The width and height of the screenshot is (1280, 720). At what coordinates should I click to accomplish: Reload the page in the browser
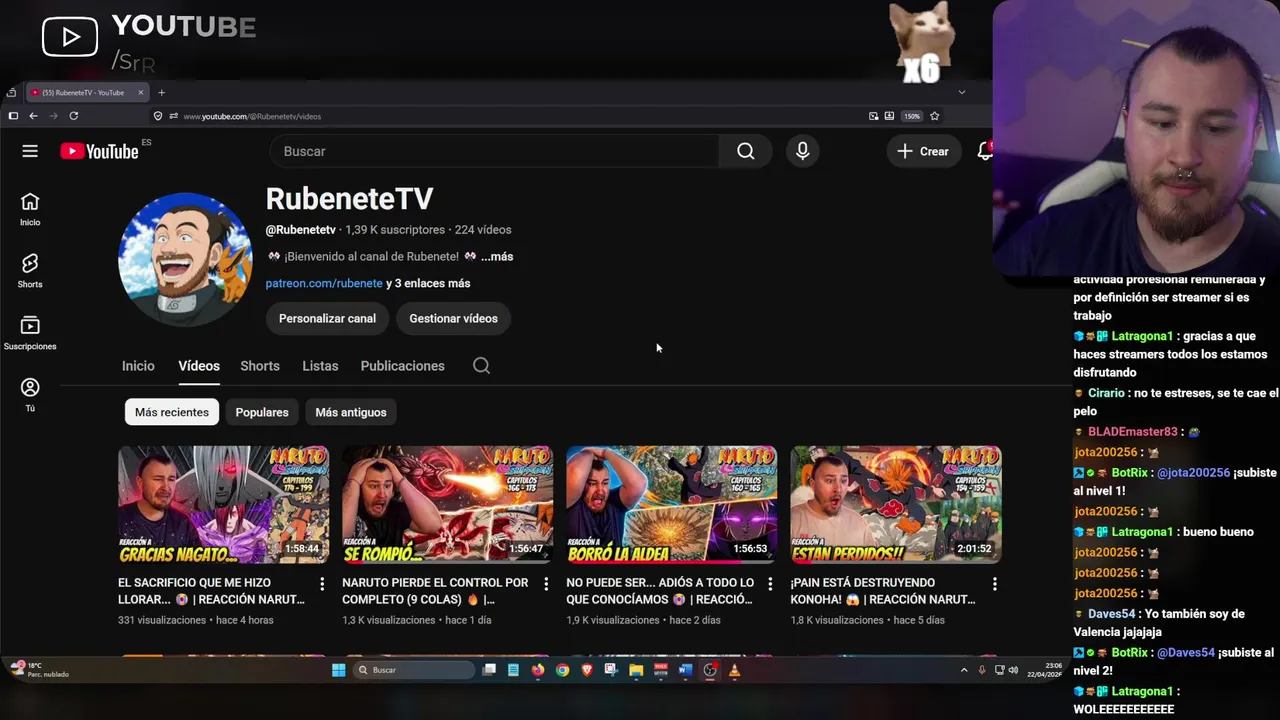(x=73, y=116)
